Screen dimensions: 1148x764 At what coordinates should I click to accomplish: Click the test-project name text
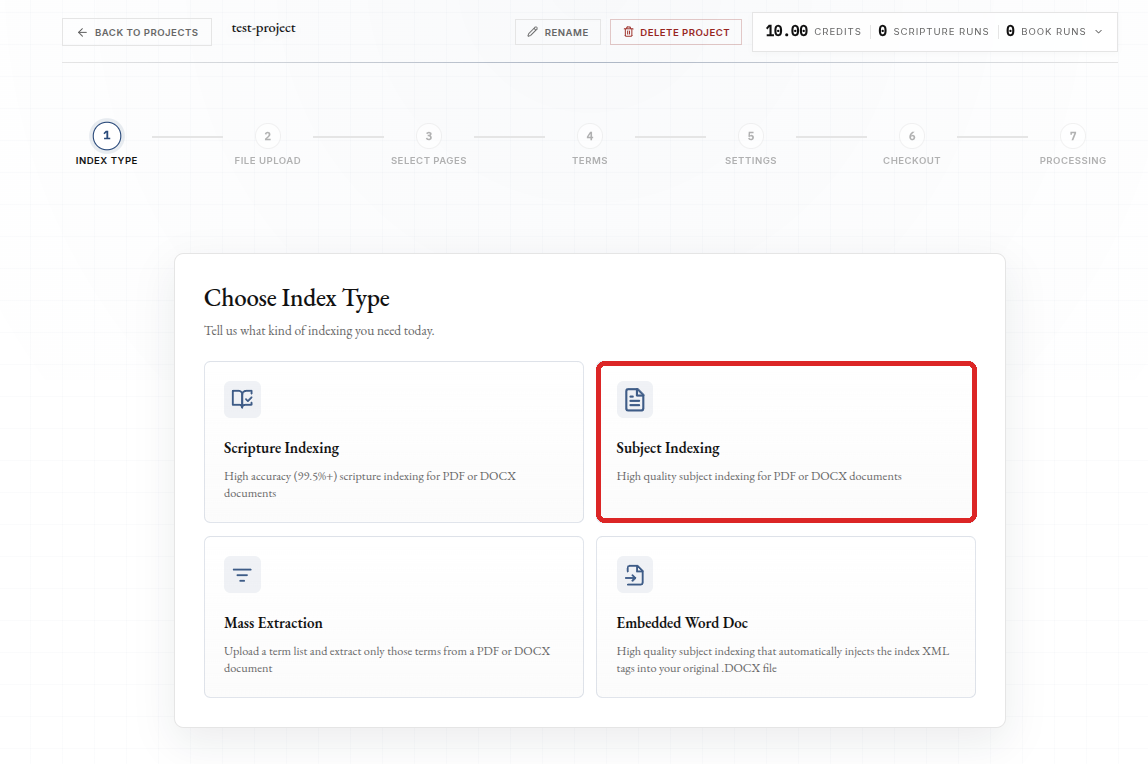(264, 29)
